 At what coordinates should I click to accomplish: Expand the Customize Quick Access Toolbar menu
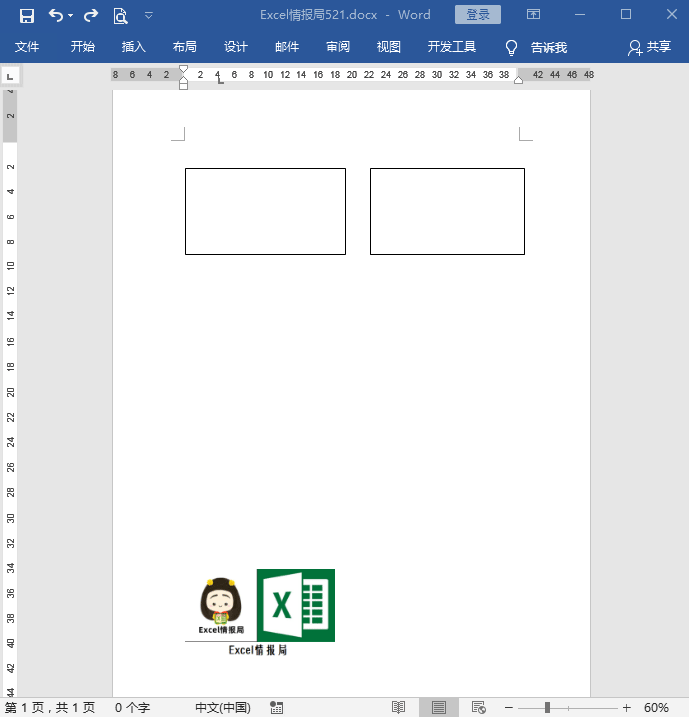[x=149, y=16]
